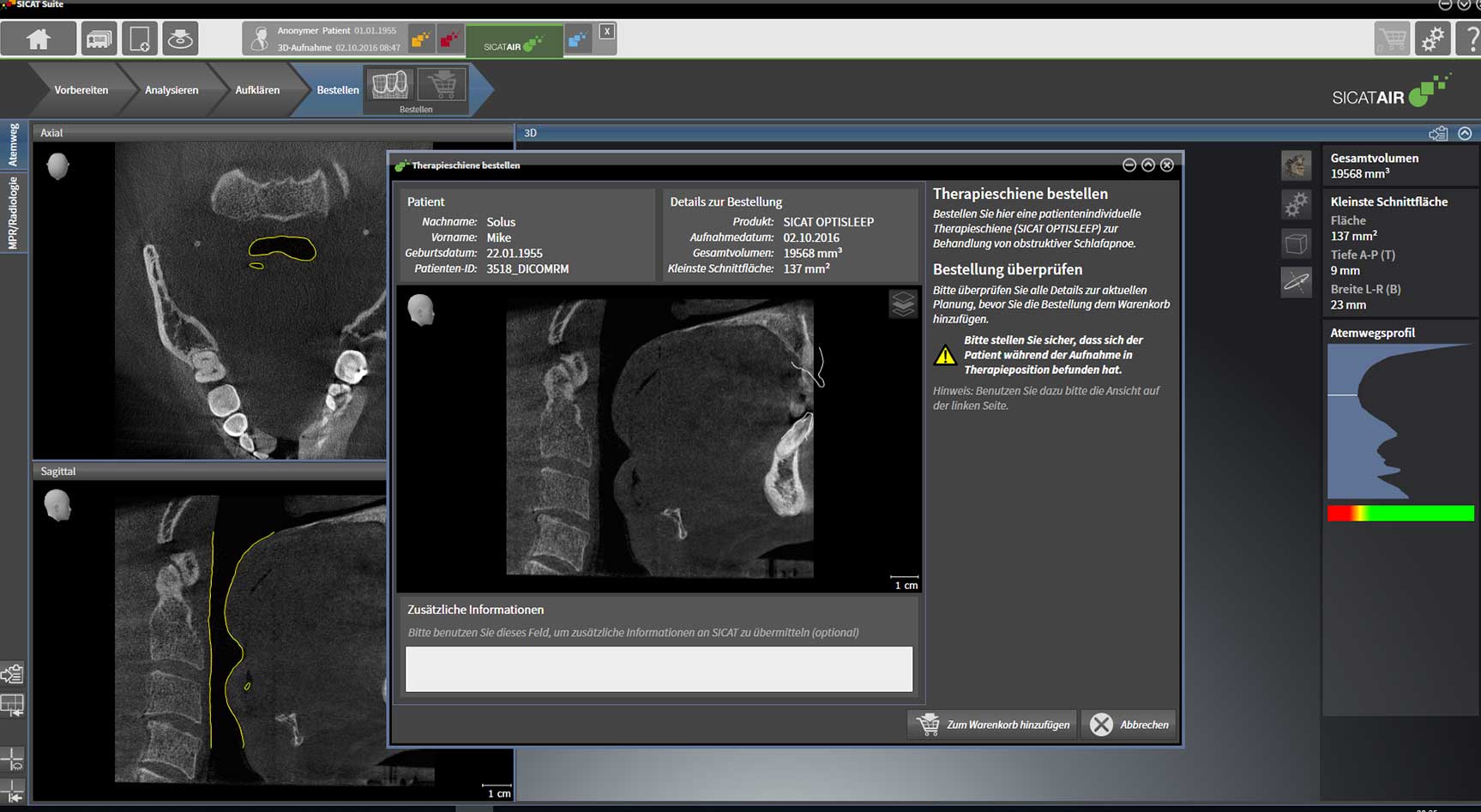Click the head orientation icon in Axial view

(x=58, y=165)
